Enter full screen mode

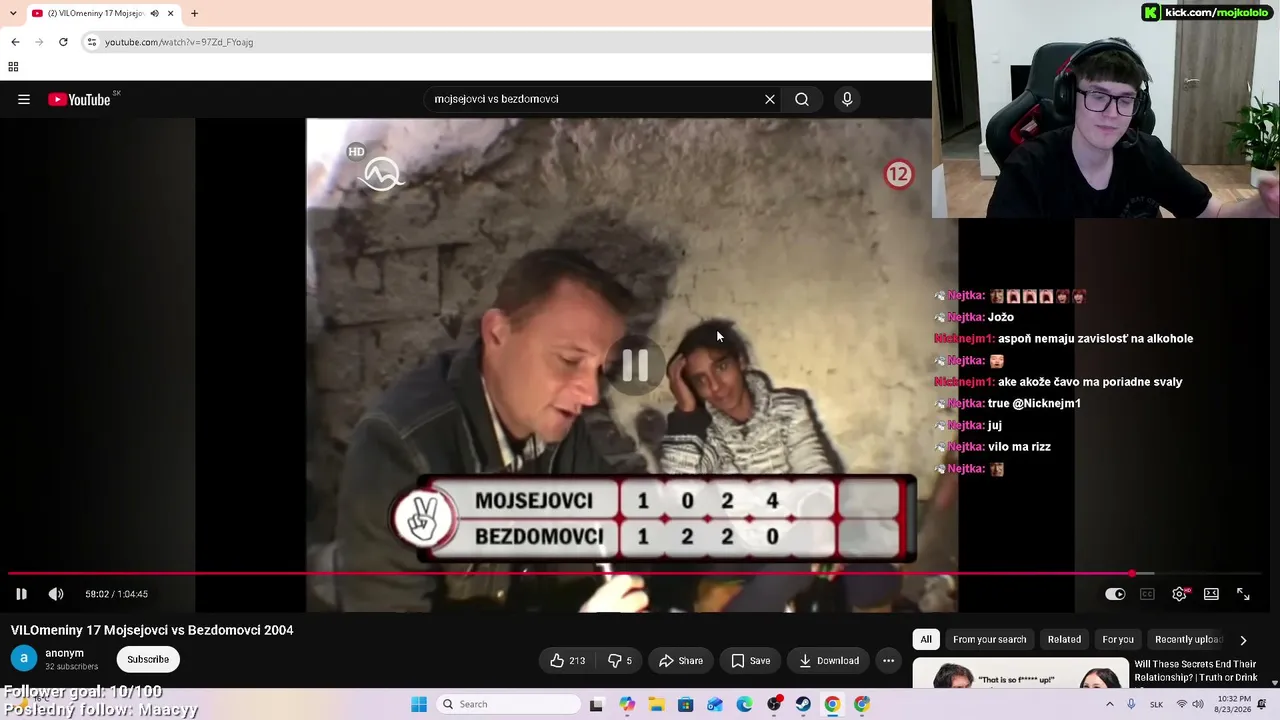tap(1243, 594)
